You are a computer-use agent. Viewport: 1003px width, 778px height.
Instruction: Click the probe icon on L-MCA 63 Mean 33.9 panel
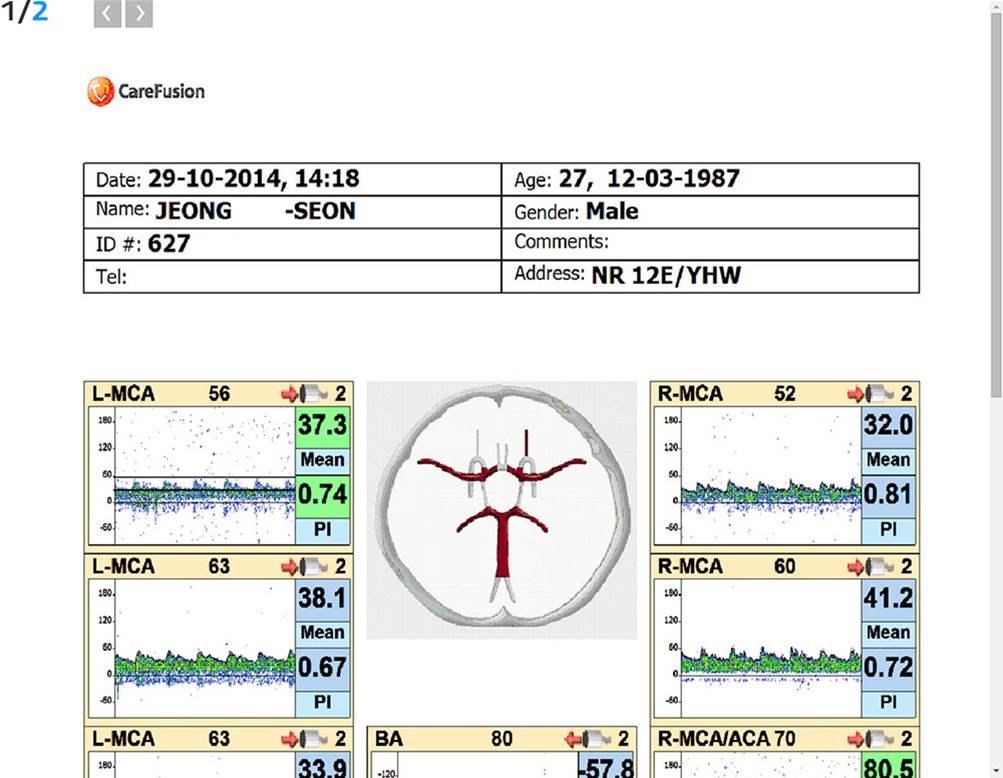(305, 739)
